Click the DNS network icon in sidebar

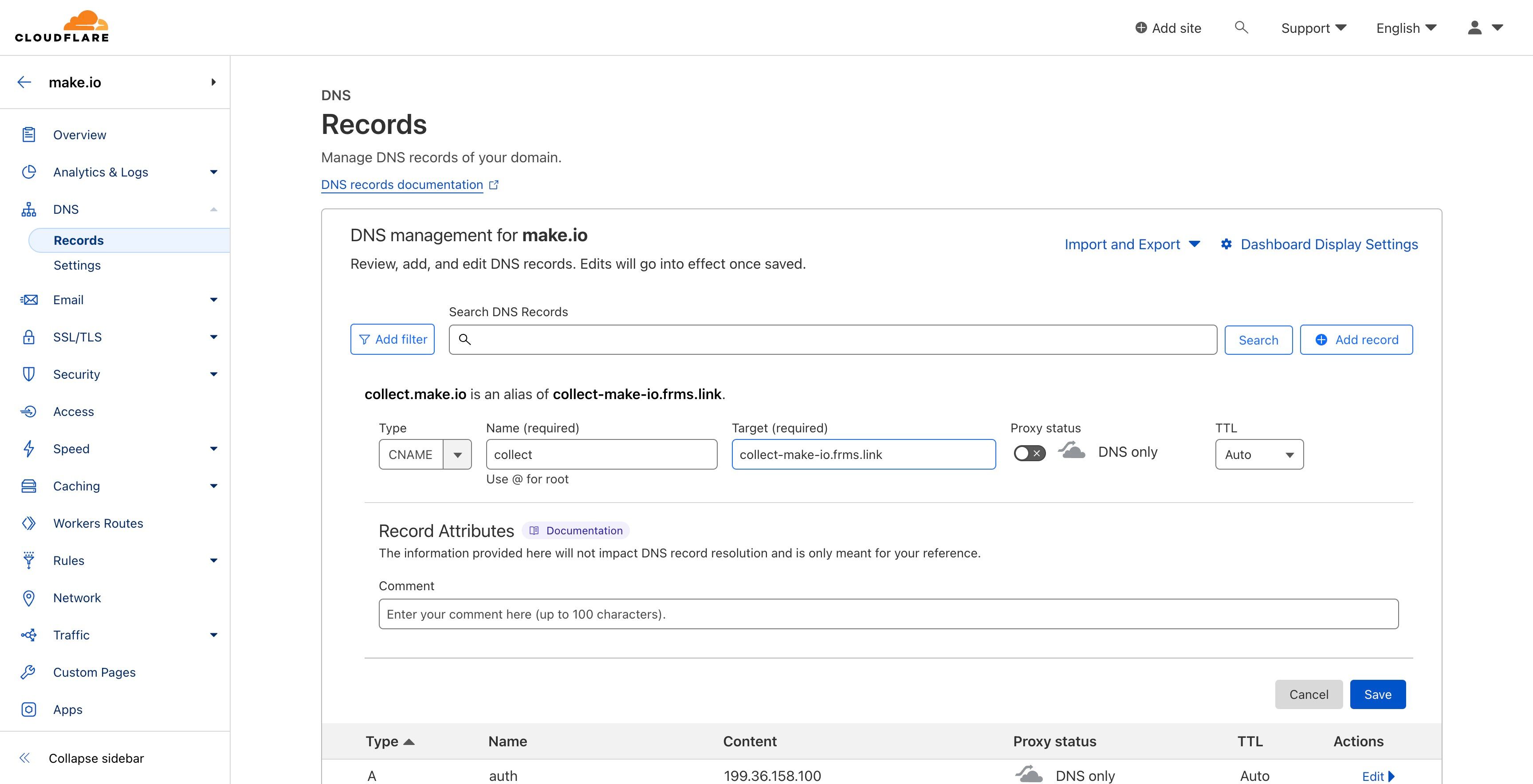[28, 209]
